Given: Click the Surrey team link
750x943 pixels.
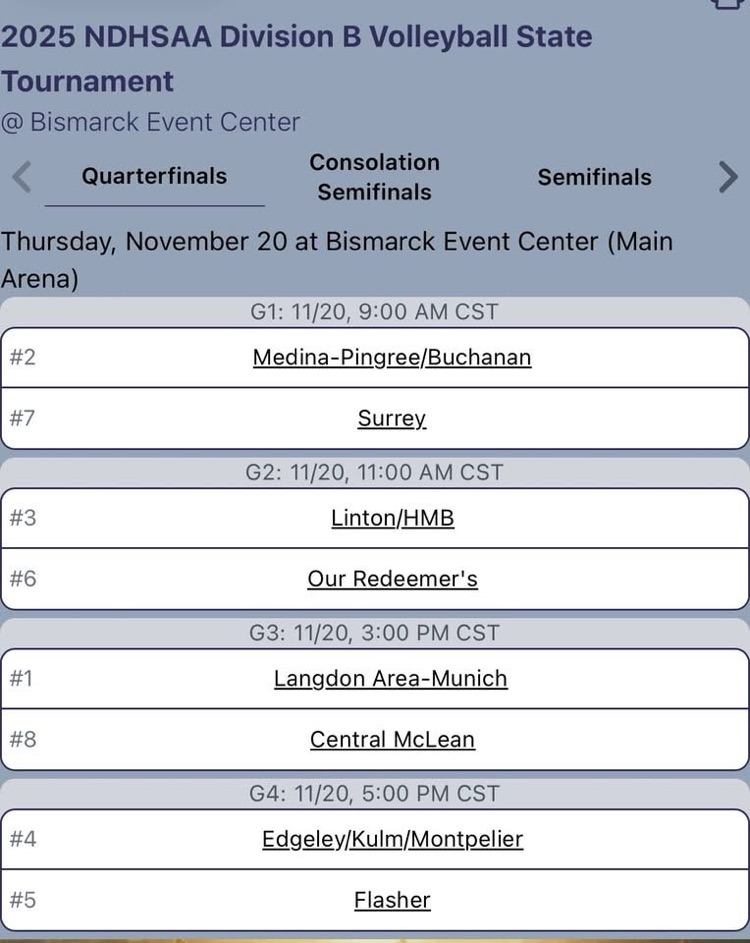Looking at the screenshot, I should [x=392, y=418].
